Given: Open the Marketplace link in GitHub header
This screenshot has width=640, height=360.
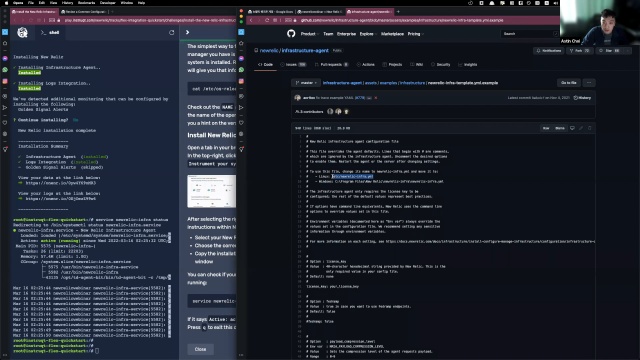Looking at the screenshot, I should click(x=392, y=34).
